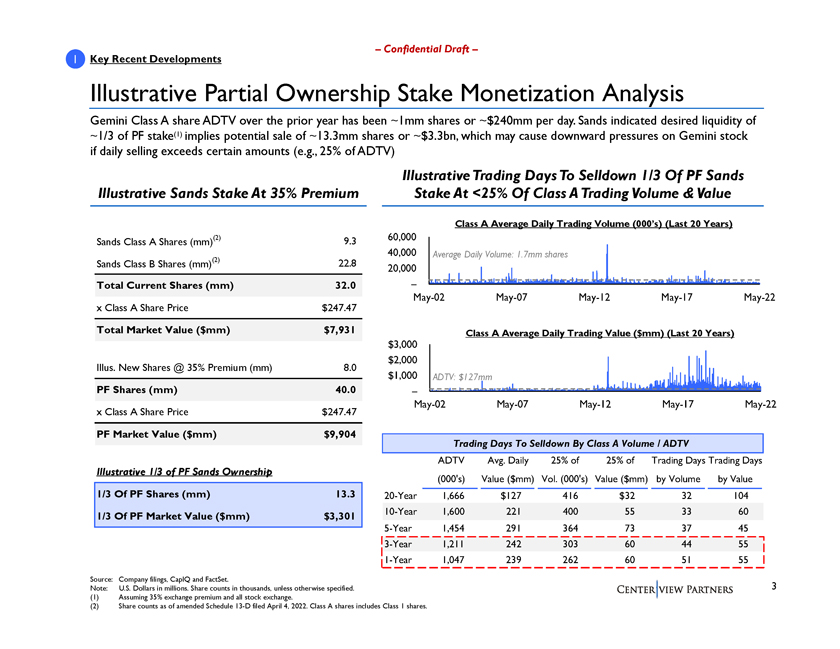Viewport: 840px width, 649px height.
Task: Click the 20-Year trading days by value 104
Action: pos(741,496)
